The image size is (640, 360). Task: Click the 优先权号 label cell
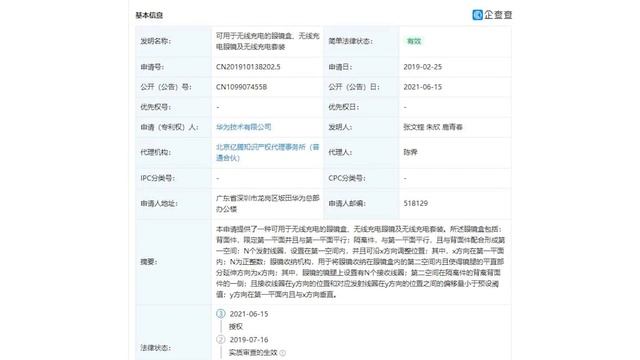173,107
